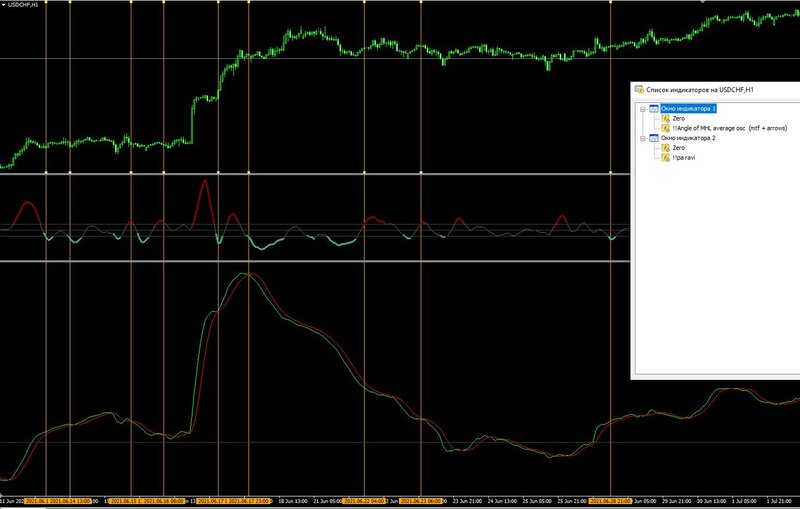Image resolution: width=800 pixels, height=509 pixels.
Task: Click time axis label 25 Jun 21:00
Action: [x=572, y=501]
